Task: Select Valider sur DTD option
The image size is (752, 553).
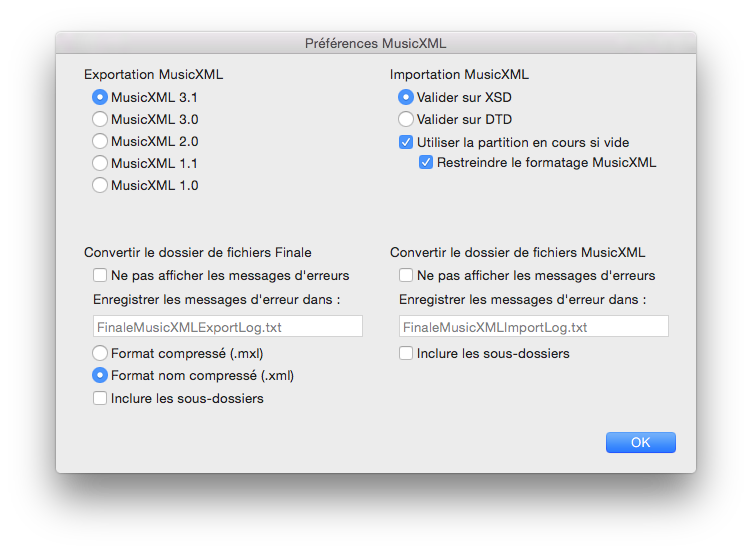Action: coord(406,120)
